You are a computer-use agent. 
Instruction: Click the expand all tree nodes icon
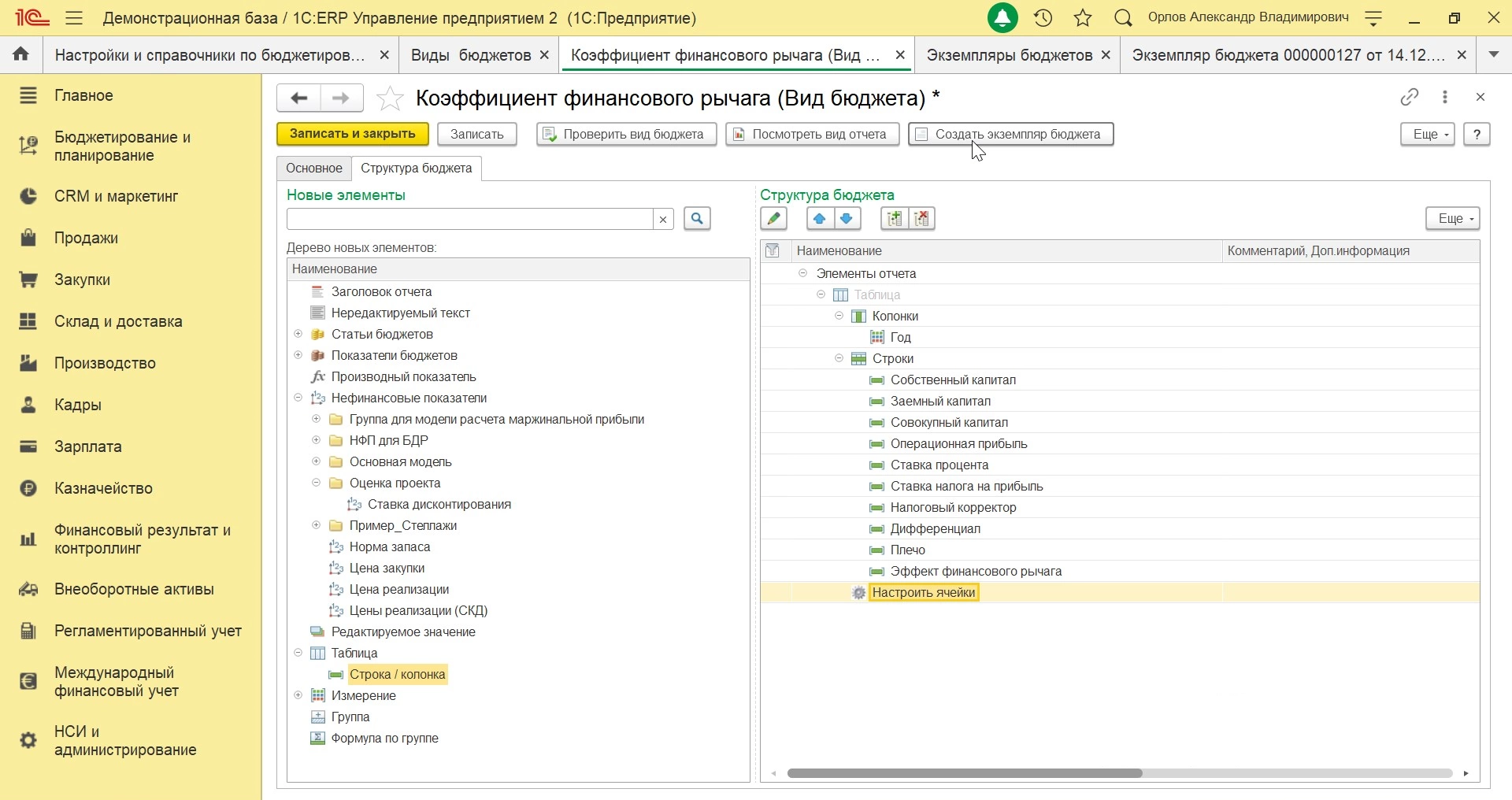895,219
